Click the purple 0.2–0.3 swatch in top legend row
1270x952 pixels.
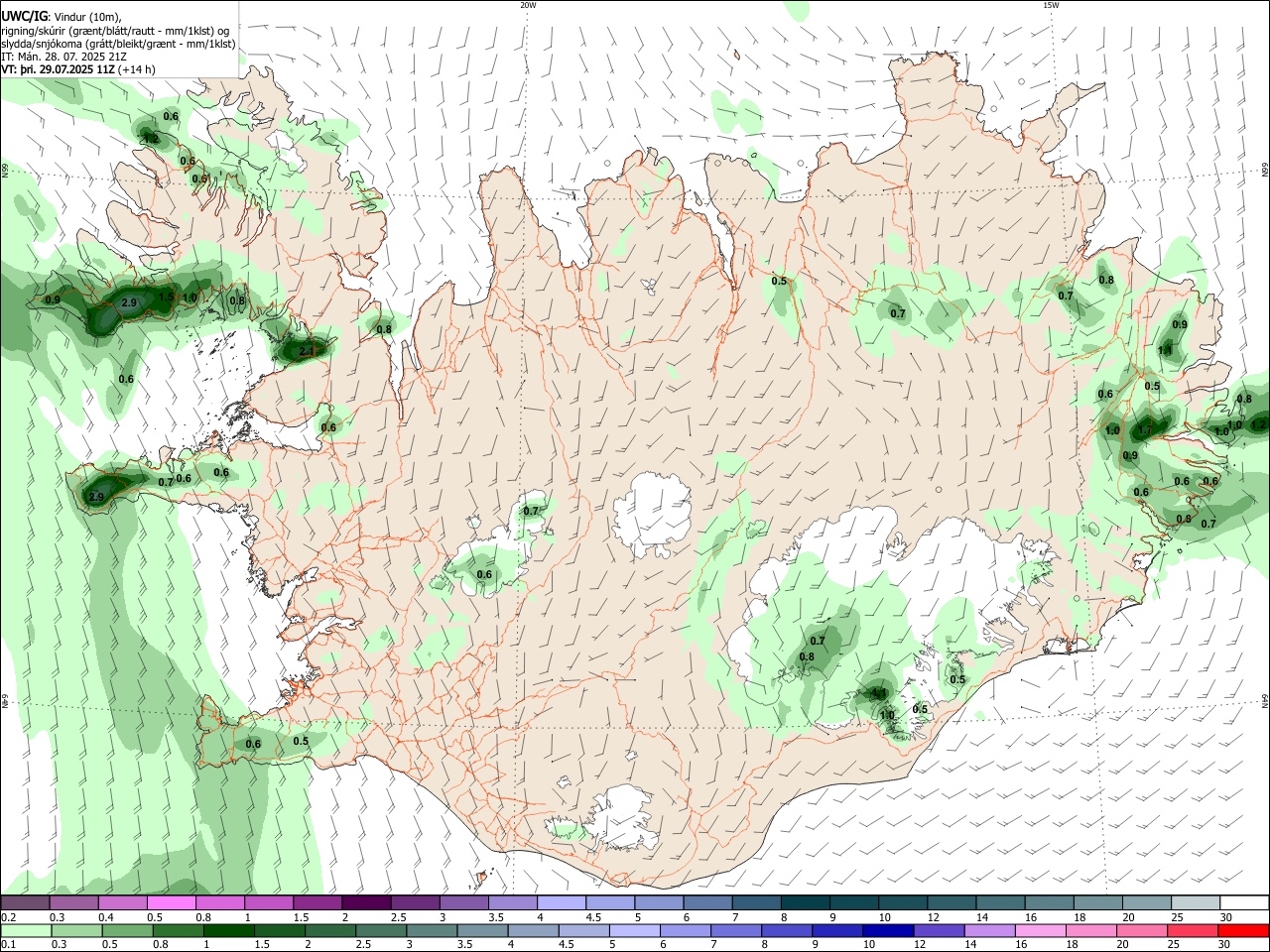click(25, 903)
